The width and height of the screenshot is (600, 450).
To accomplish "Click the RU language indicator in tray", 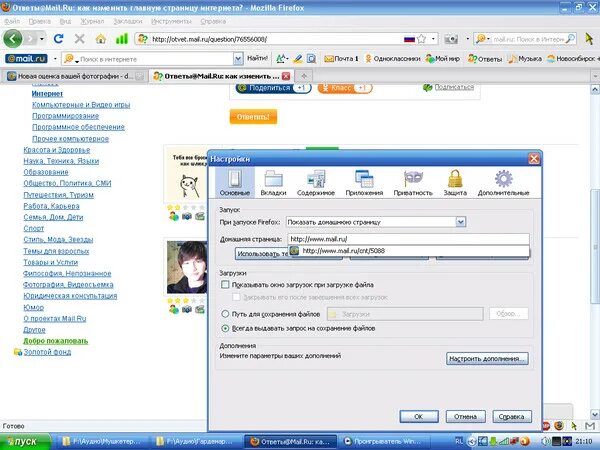I will tap(459, 441).
